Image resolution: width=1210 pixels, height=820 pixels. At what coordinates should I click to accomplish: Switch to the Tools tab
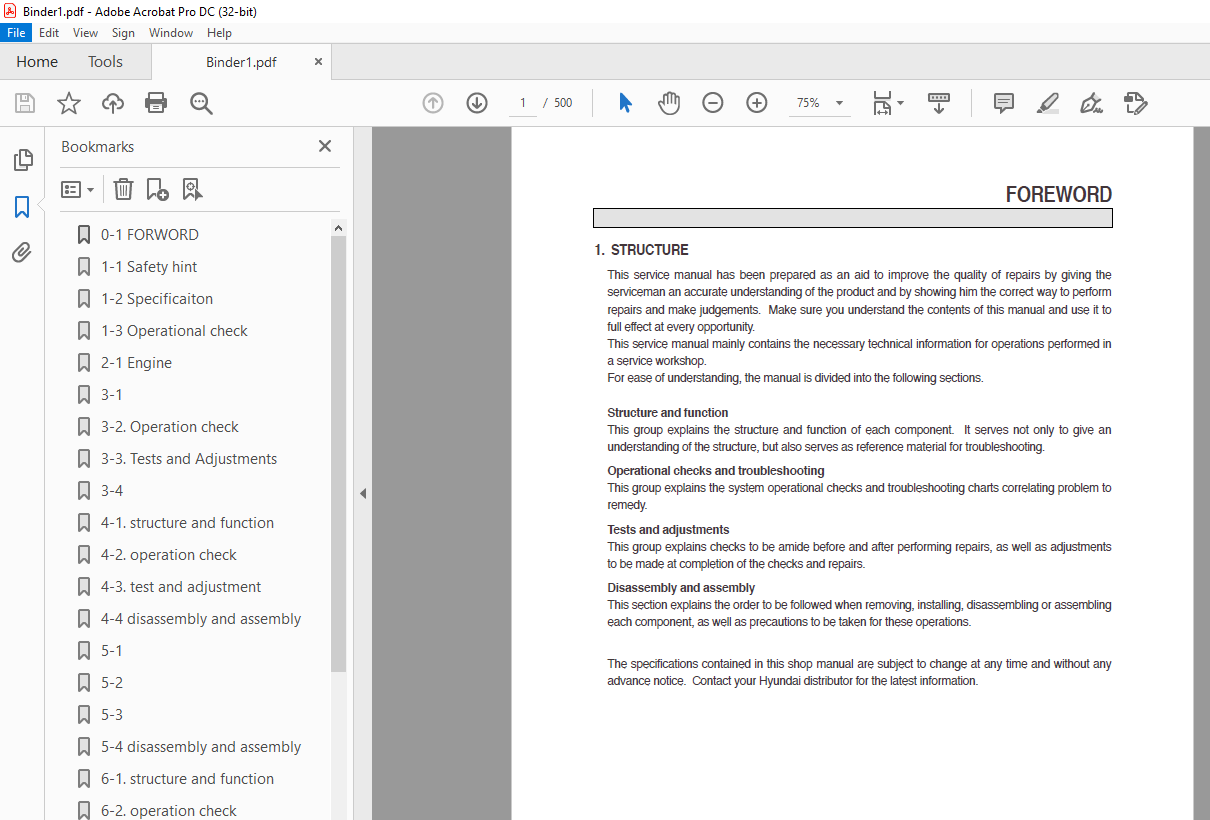tap(105, 62)
